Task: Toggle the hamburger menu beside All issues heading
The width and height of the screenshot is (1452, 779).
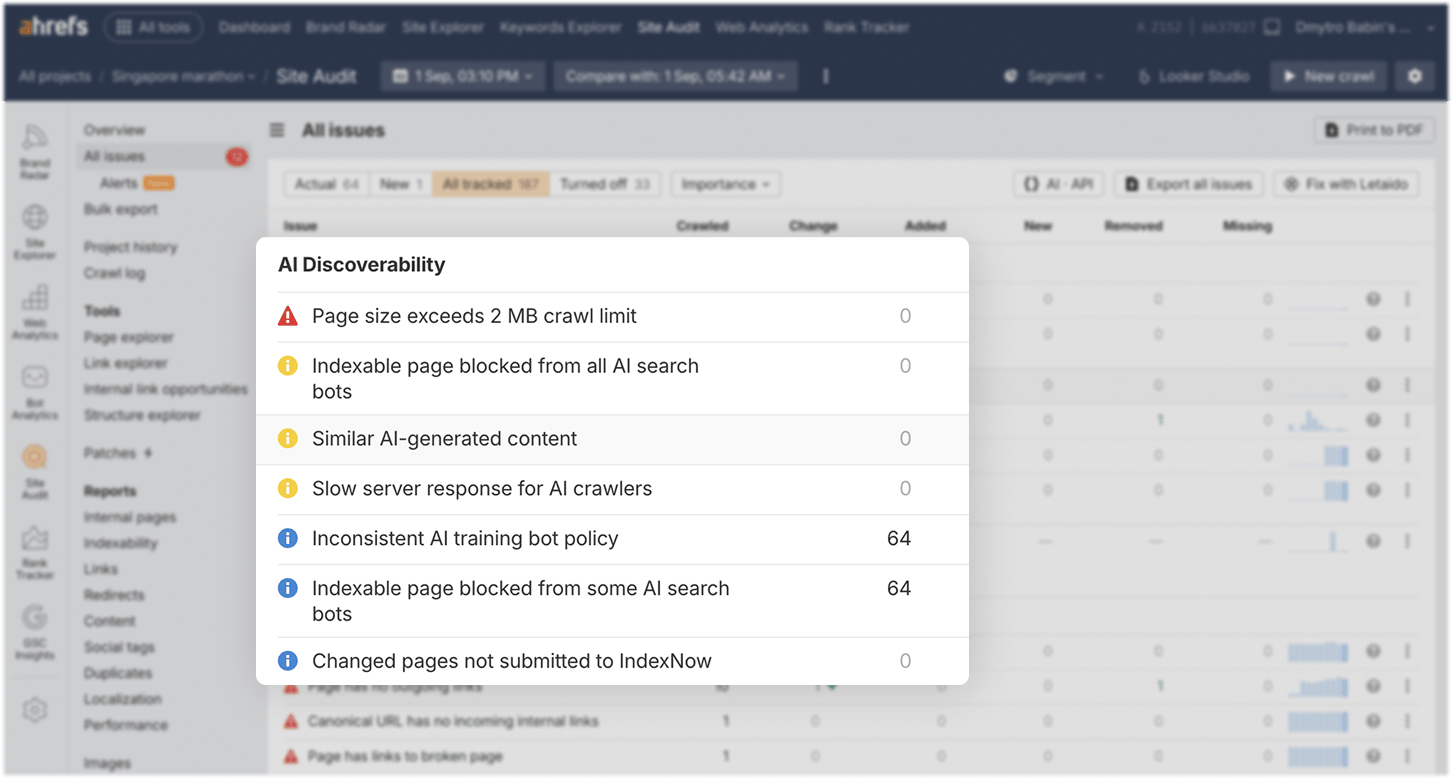Action: (x=277, y=130)
